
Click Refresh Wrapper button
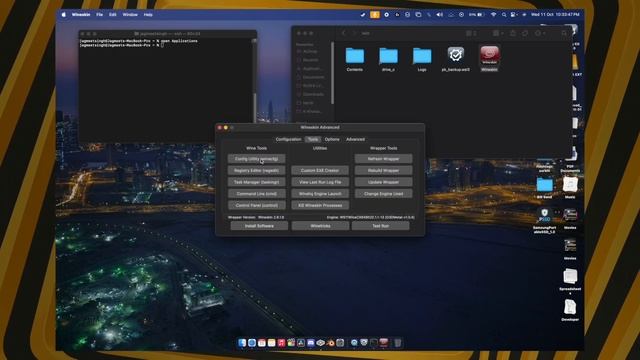pyautogui.click(x=383, y=159)
